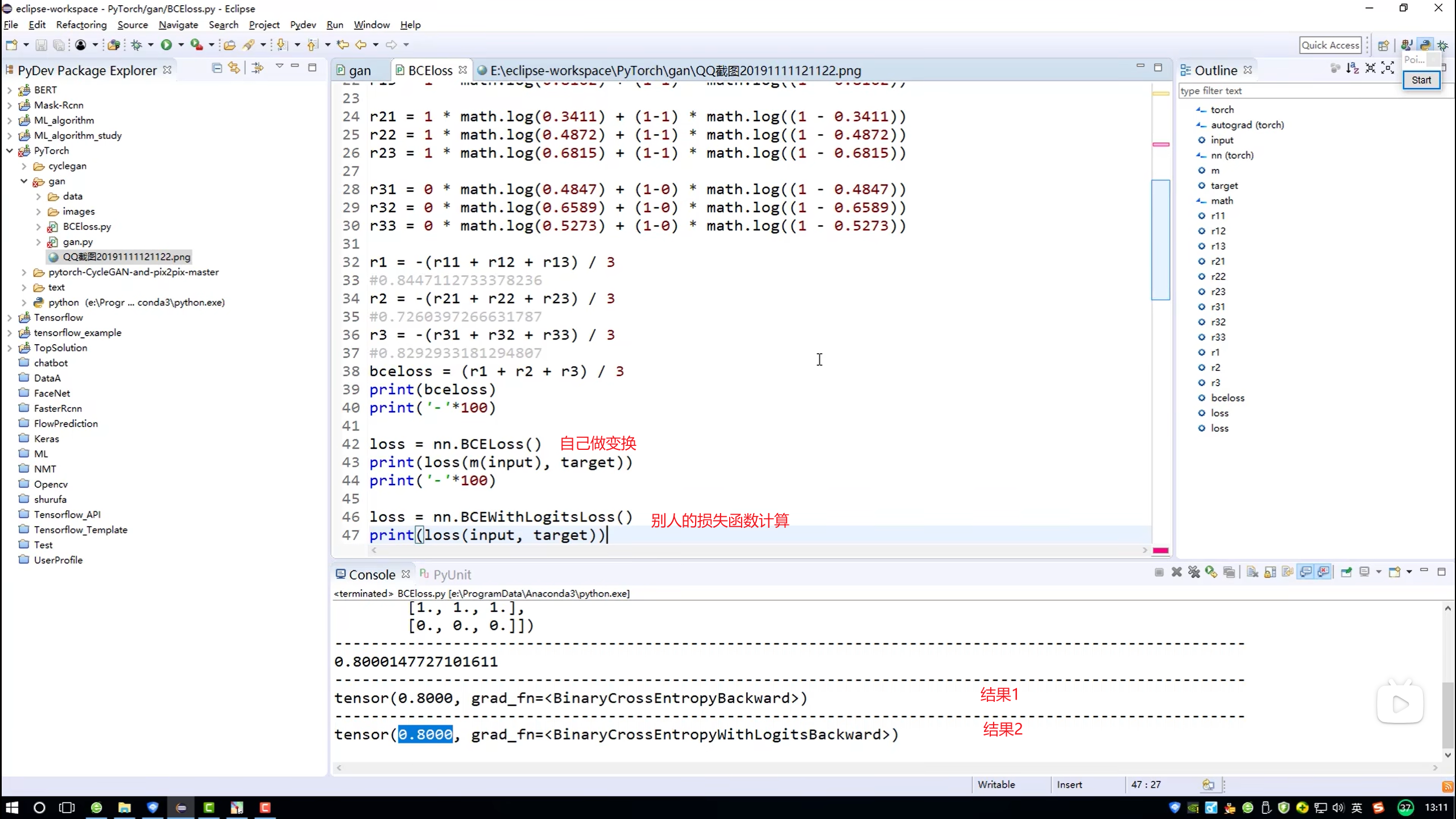Screen dimensions: 1456x819
Task: Switch to the PyDev python perspective icon
Action: pyautogui.click(x=1425, y=45)
